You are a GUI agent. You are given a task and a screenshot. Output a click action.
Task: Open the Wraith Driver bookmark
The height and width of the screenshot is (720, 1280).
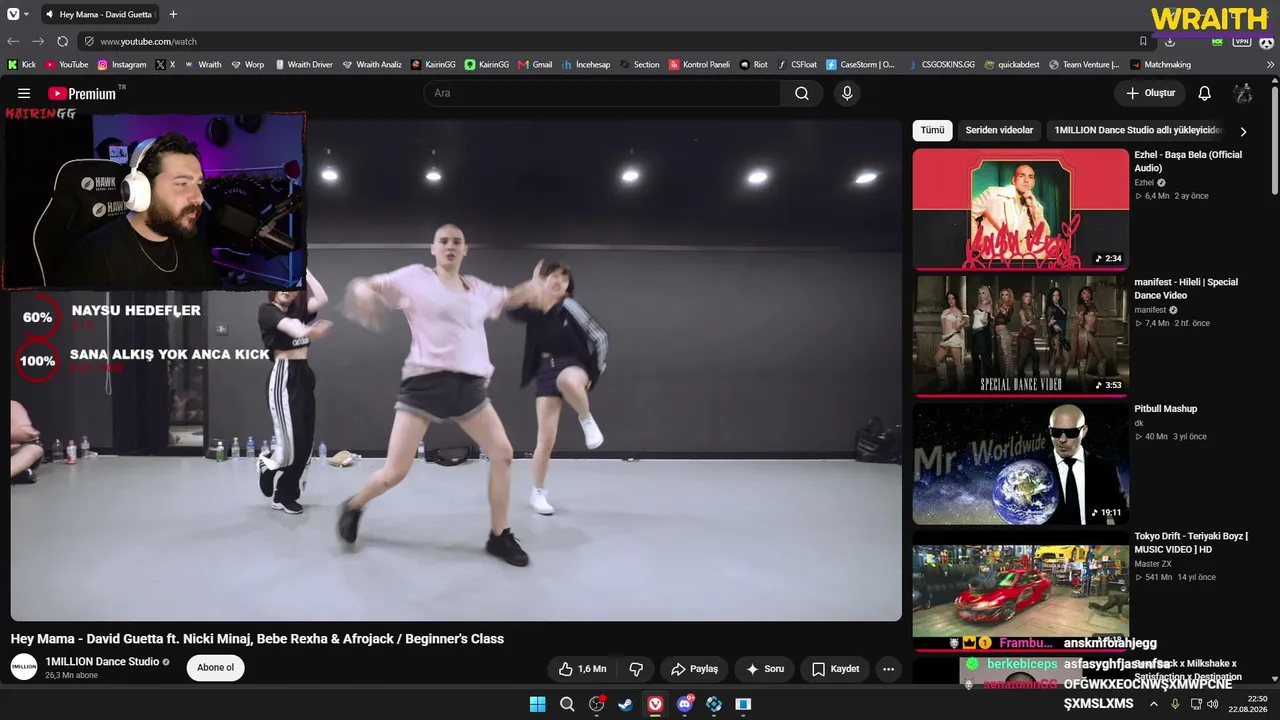click(x=302, y=65)
